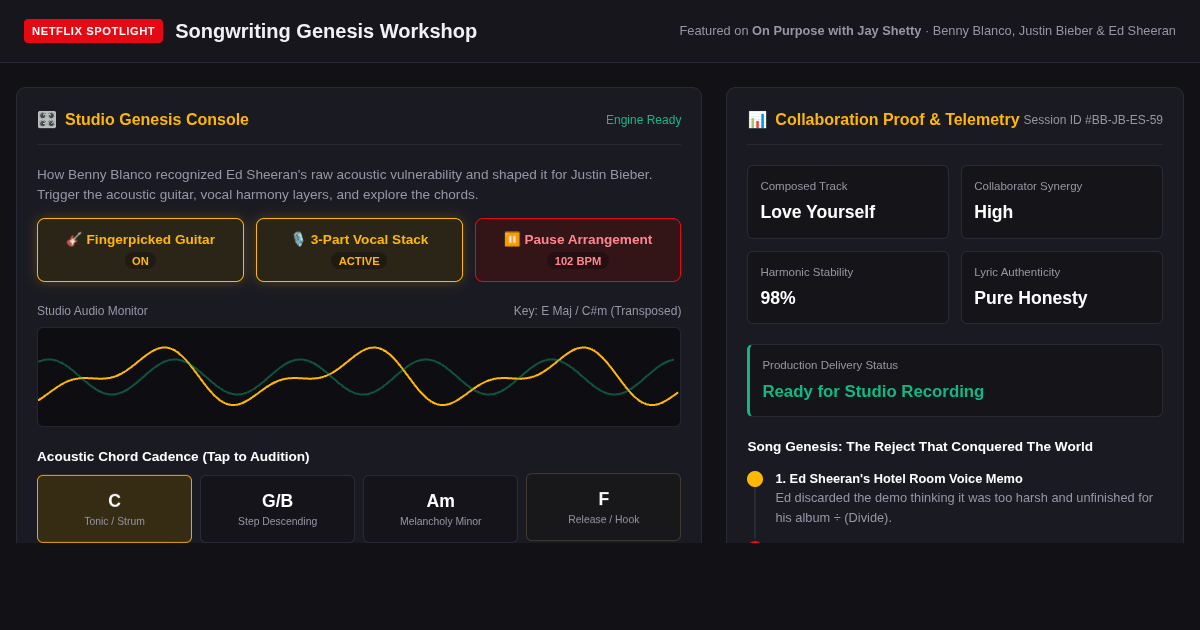1200x630 pixels.
Task: Click Ready for Studio Recording status
Action: click(873, 392)
